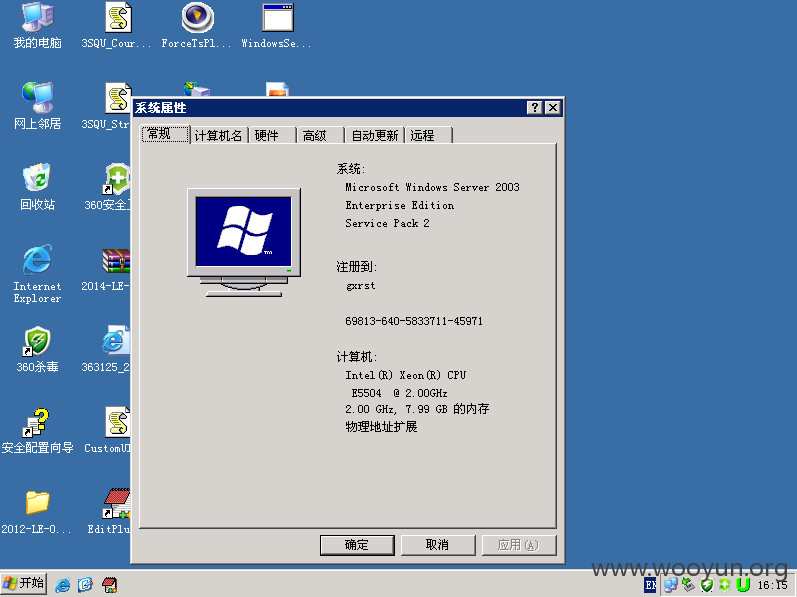797x597 pixels.
Task: Open the 363125_2 desktop file icon
Action: pos(106,350)
